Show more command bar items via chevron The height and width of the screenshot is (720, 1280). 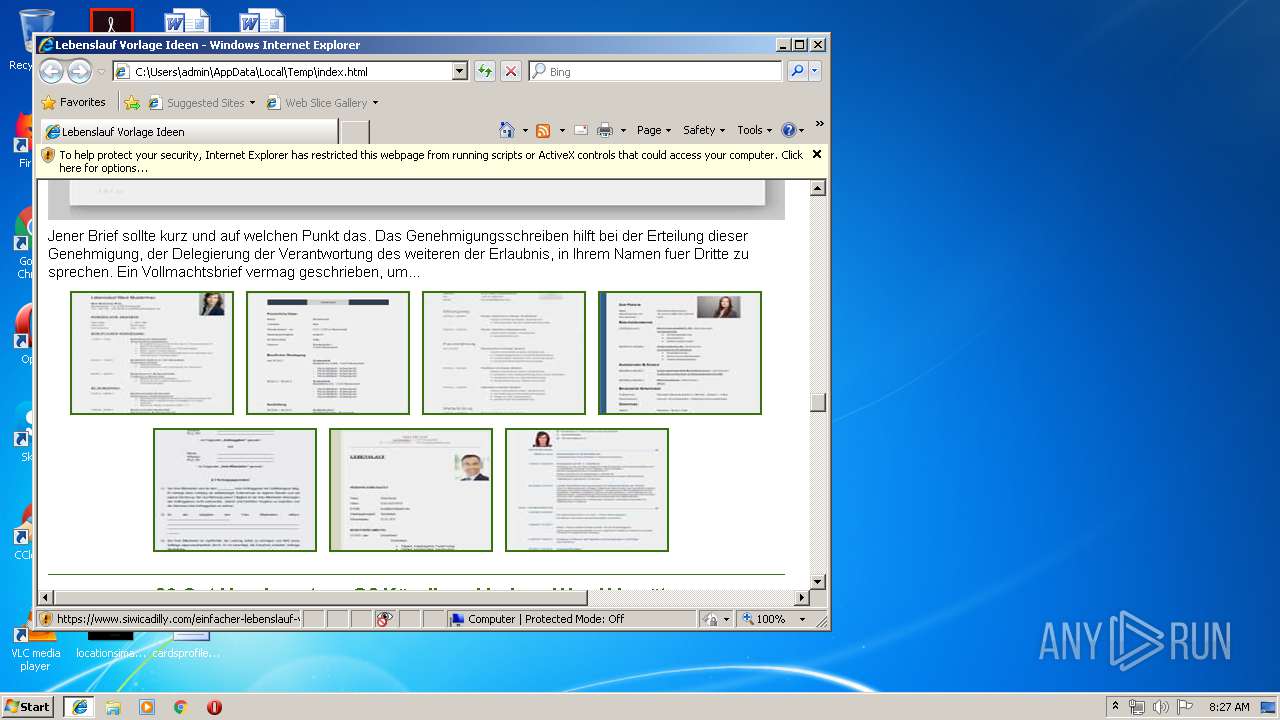(819, 124)
